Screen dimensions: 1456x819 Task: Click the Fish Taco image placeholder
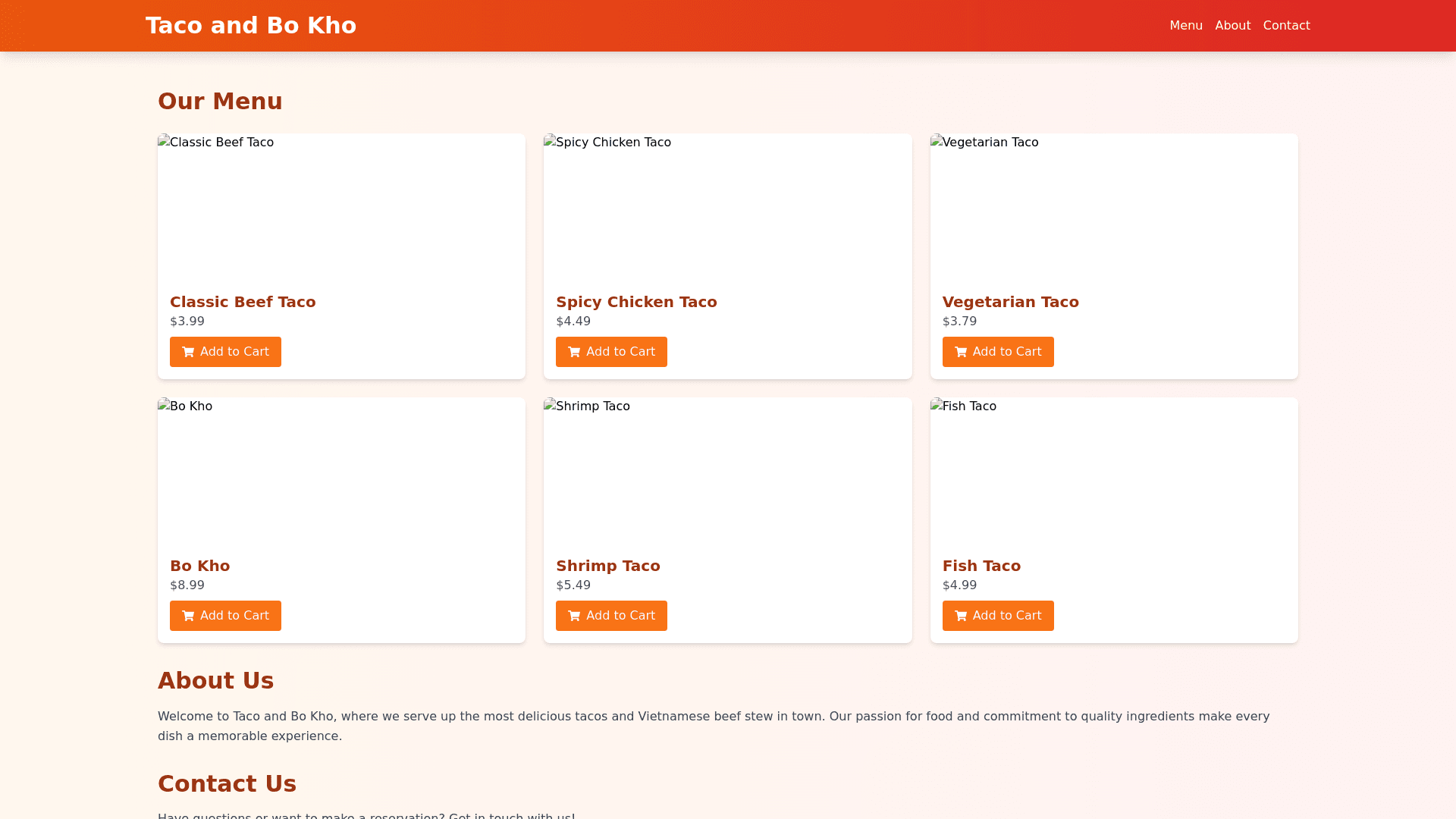(1113, 470)
